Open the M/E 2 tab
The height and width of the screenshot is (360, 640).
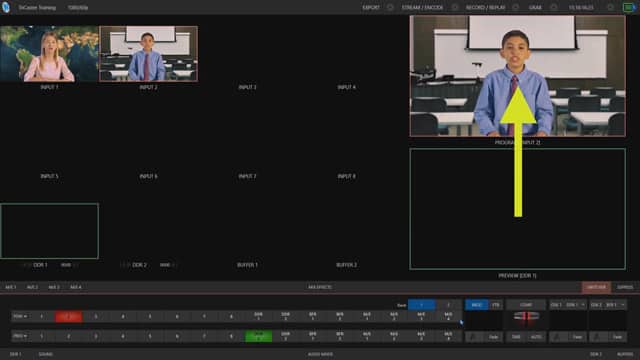(x=32, y=287)
